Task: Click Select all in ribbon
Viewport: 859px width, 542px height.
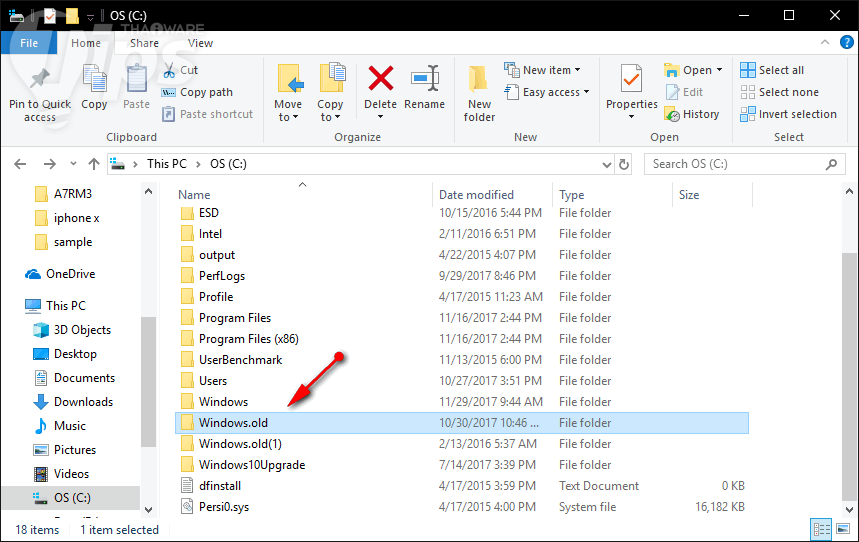Action: (772, 70)
